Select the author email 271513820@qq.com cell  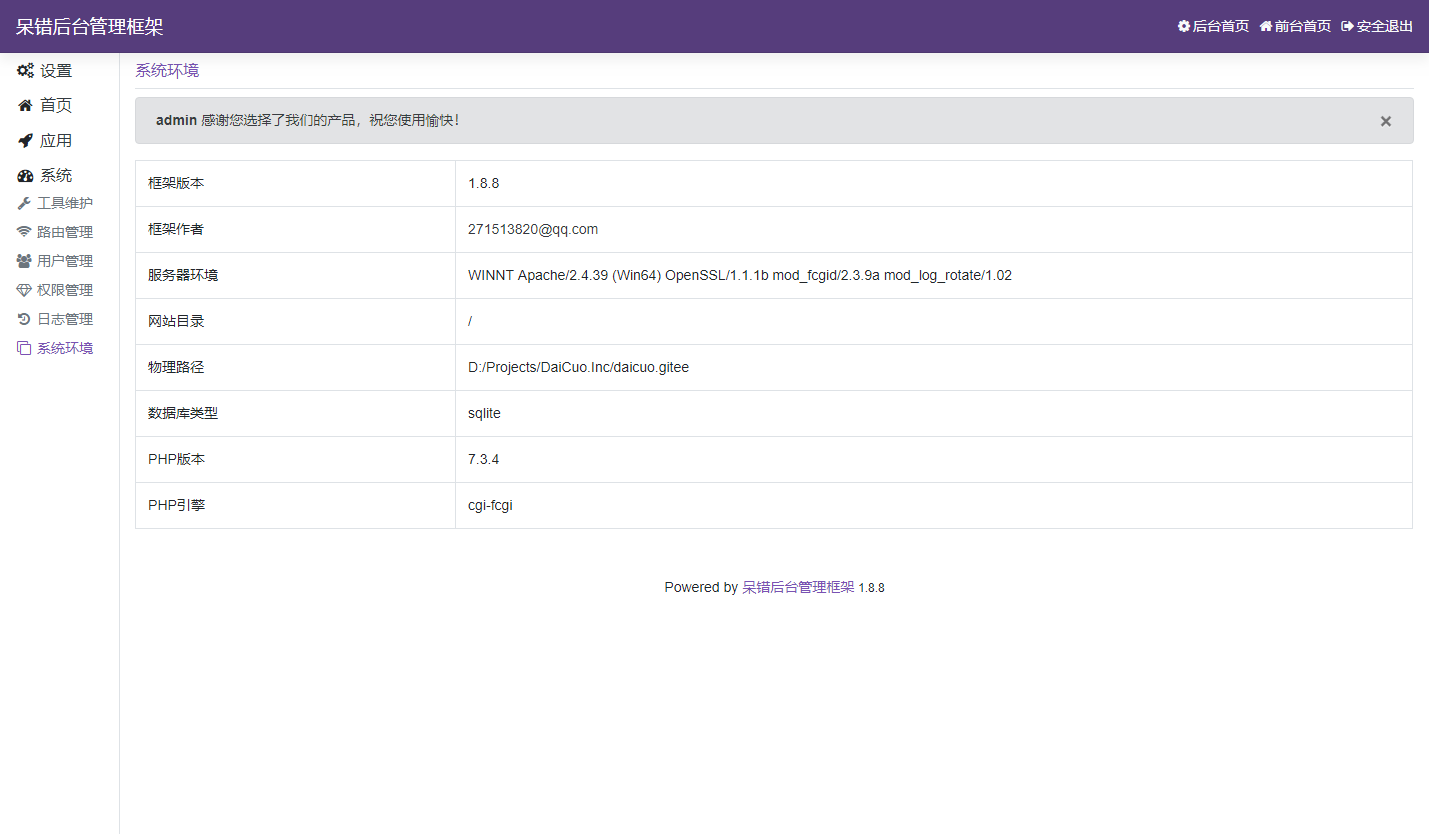pyautogui.click(x=533, y=230)
